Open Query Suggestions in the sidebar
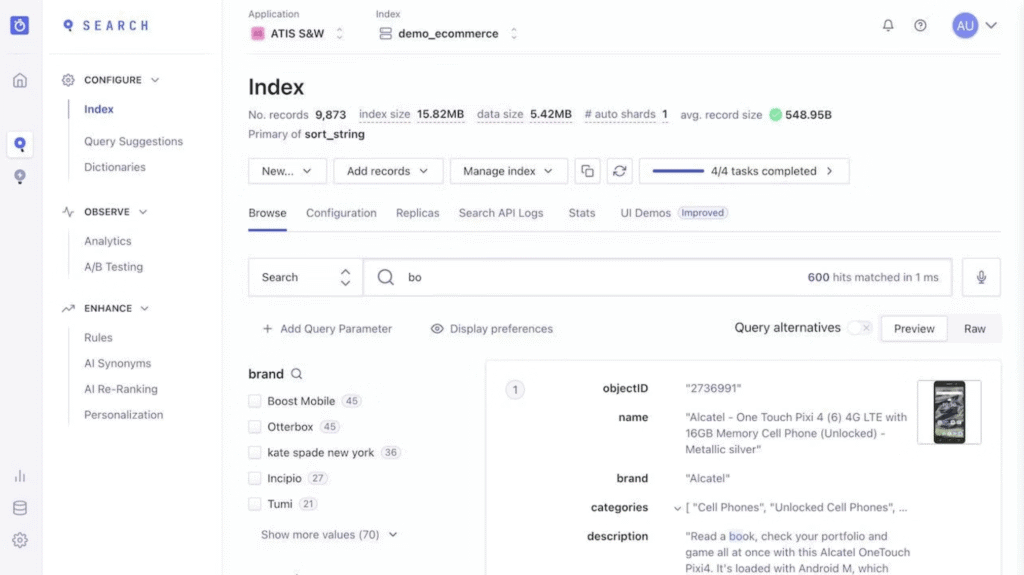The height and width of the screenshot is (575, 1024). tap(133, 142)
